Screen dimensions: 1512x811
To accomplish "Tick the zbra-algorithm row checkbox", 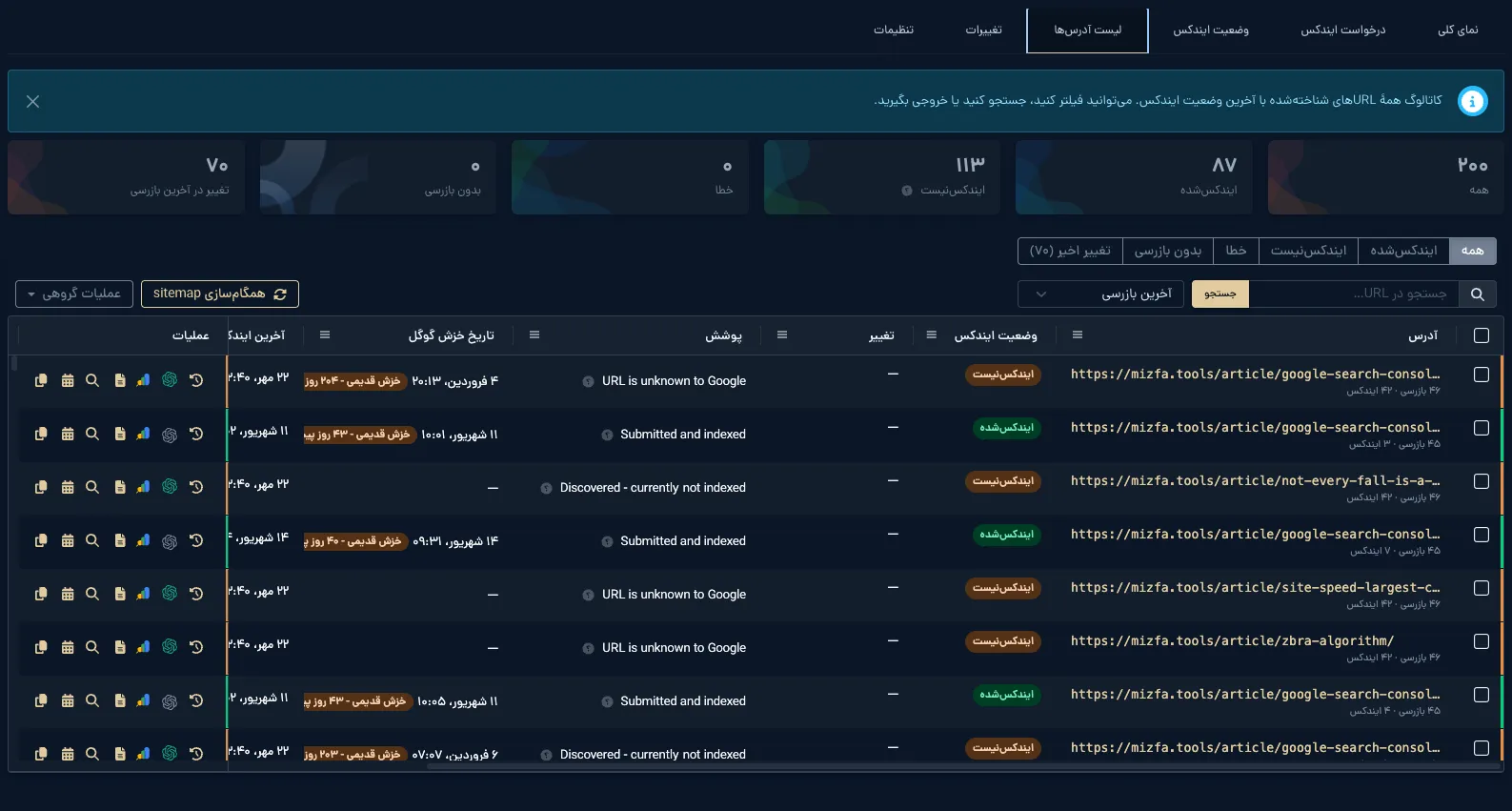I will (1481, 641).
